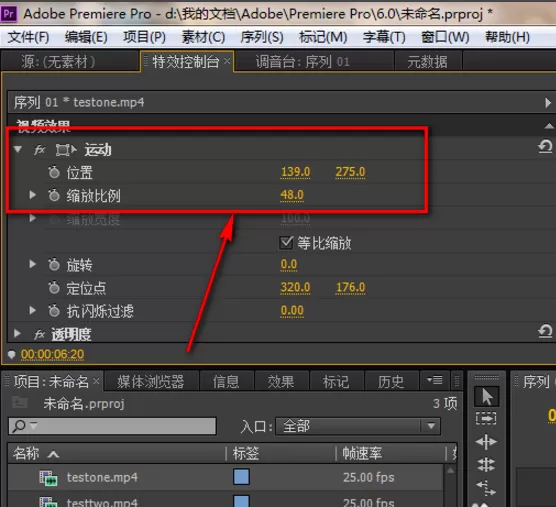Open the 素材(C) menu

click(x=204, y=37)
